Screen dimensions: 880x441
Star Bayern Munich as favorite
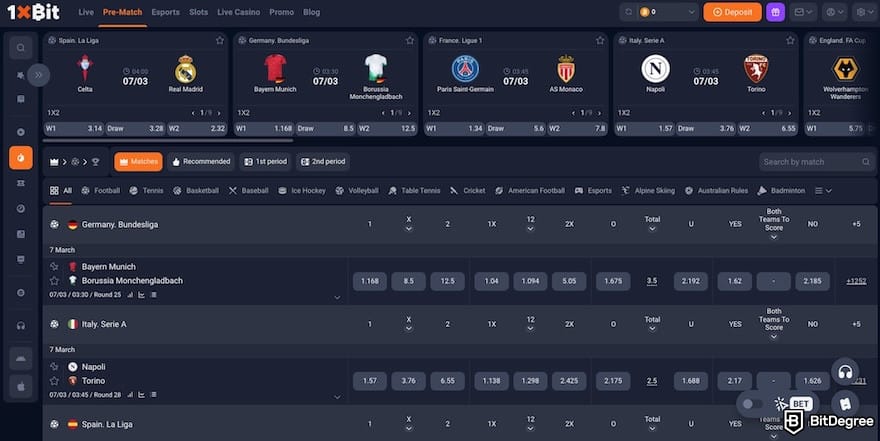click(54, 267)
